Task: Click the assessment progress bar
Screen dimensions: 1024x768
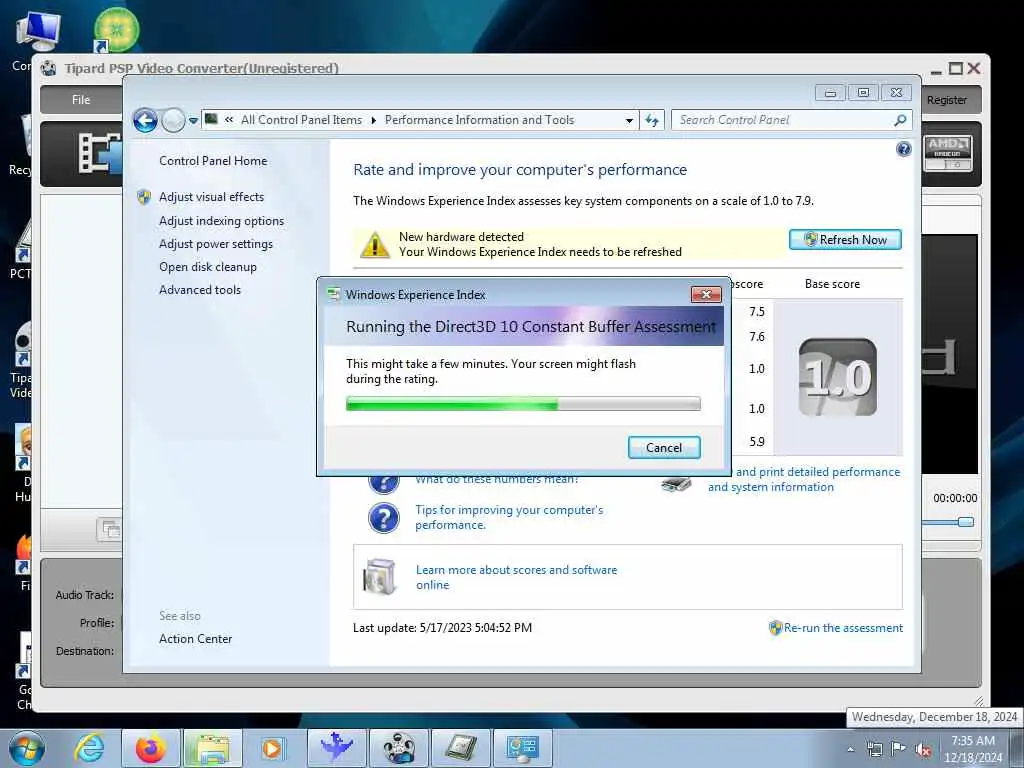Action: [523, 404]
